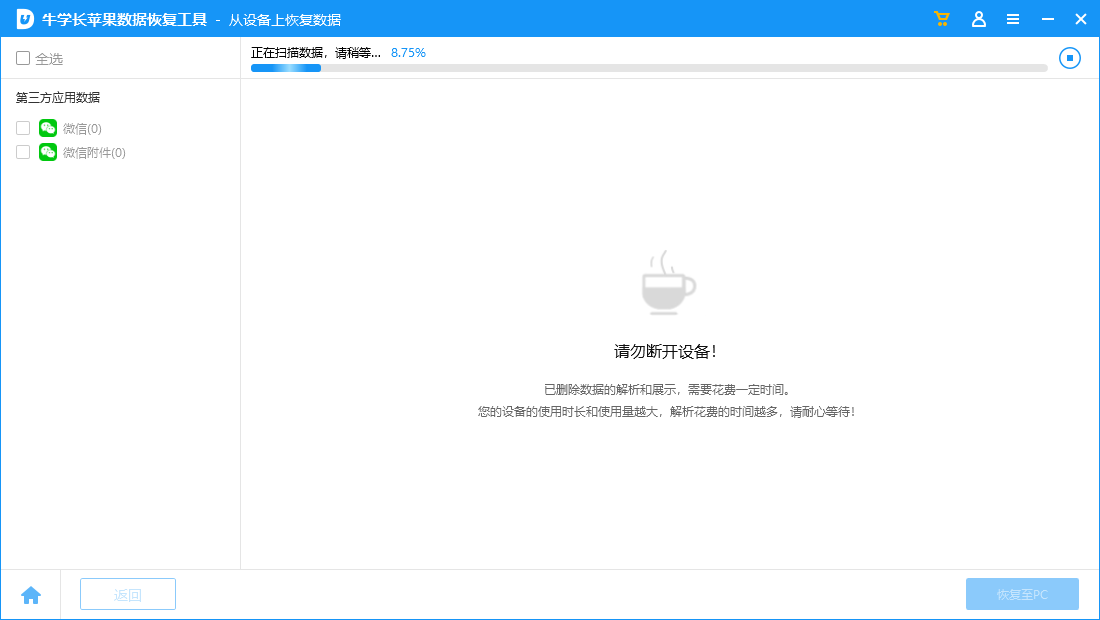Stop scanning with the circular stop icon
Image resolution: width=1100 pixels, height=620 pixels.
point(1069,58)
